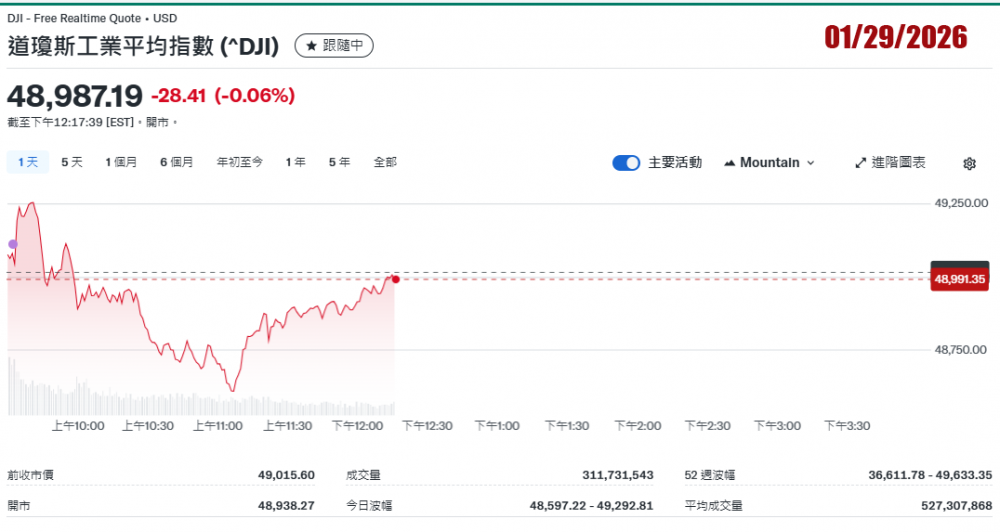Open chart settings gear icon
The width and height of the screenshot is (1000, 532).
969,163
